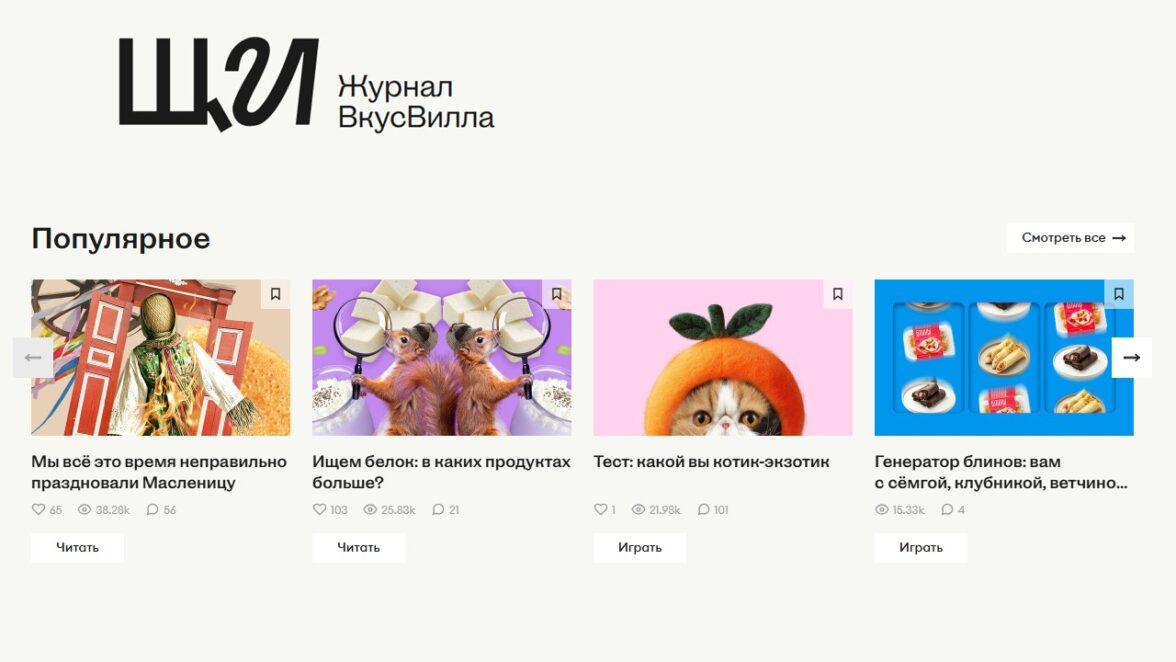The width and height of the screenshot is (1176, 662).
Task: Bookmark the squirrel protein article card
Action: 556,294
